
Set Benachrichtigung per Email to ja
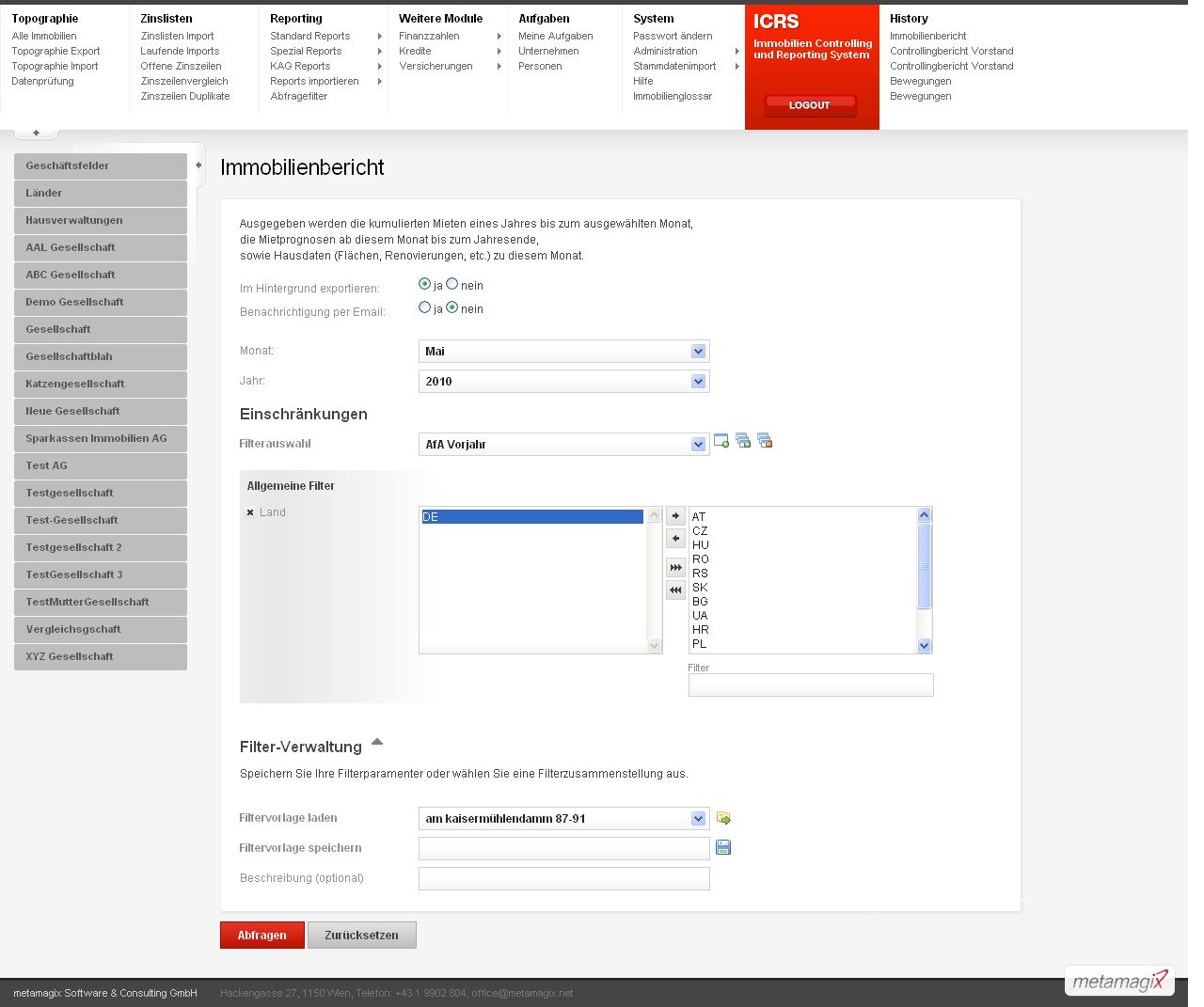coord(424,307)
